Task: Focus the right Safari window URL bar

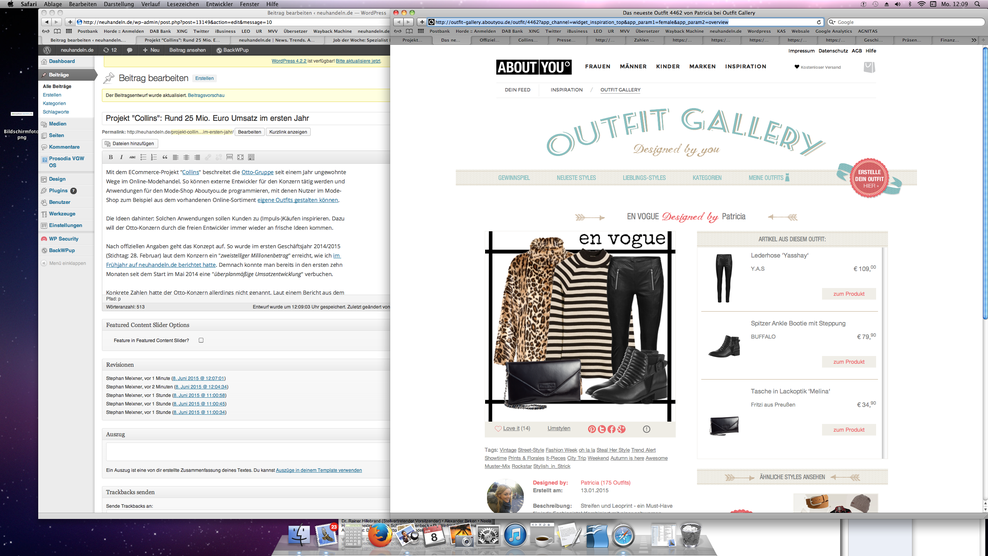Action: tap(626, 22)
